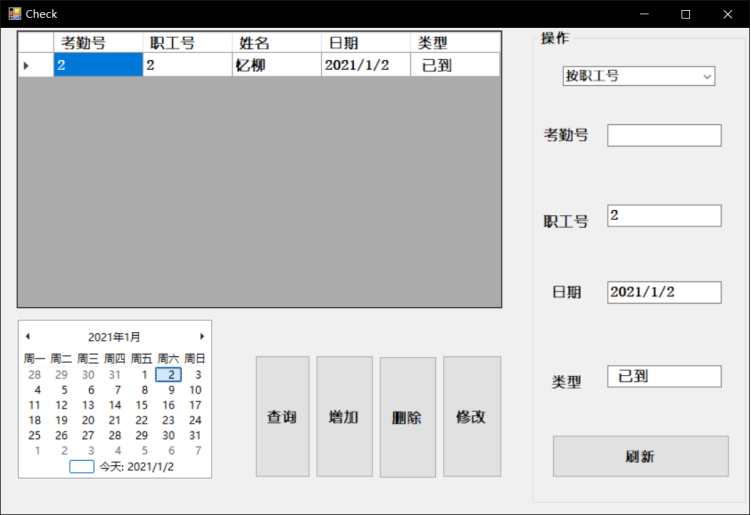Focus the 日期 input field showing 2021/1/2
Viewport: 751px width, 515px height.
[664, 292]
